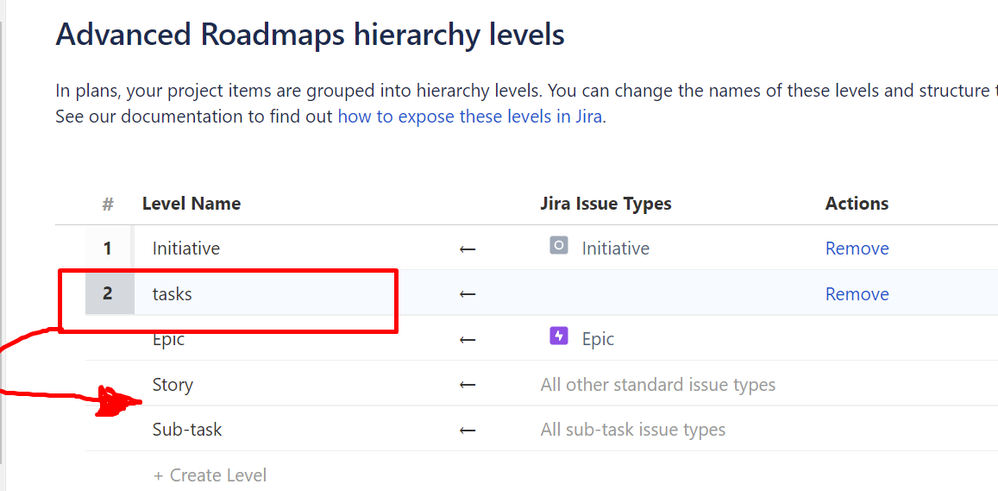Remove the Initiative hierarchy level

pyautogui.click(x=857, y=248)
